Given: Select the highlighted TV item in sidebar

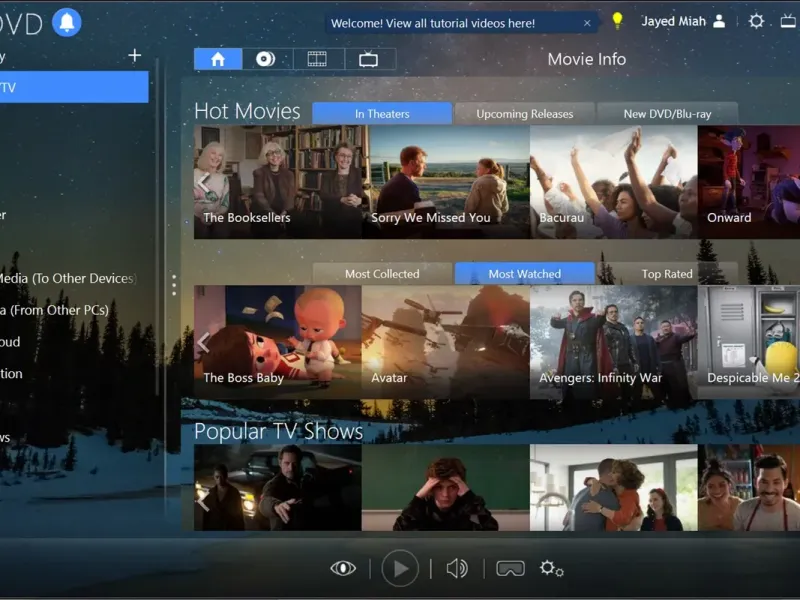Looking at the screenshot, I should click(74, 87).
